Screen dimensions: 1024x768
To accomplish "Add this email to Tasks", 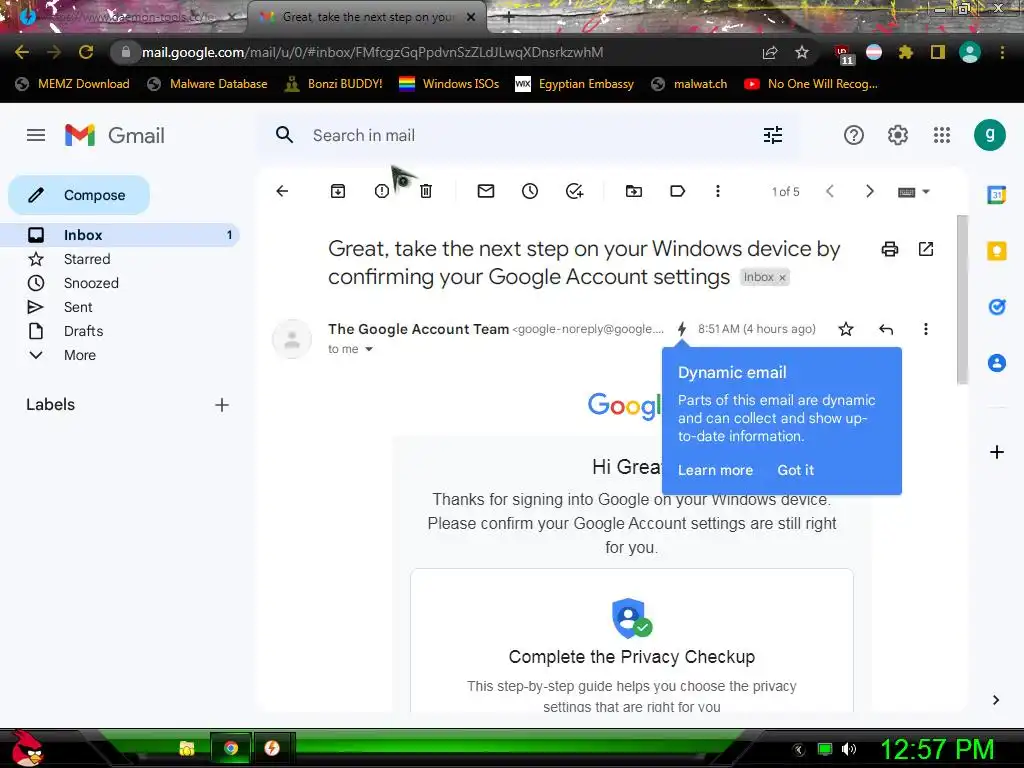I will [x=574, y=191].
